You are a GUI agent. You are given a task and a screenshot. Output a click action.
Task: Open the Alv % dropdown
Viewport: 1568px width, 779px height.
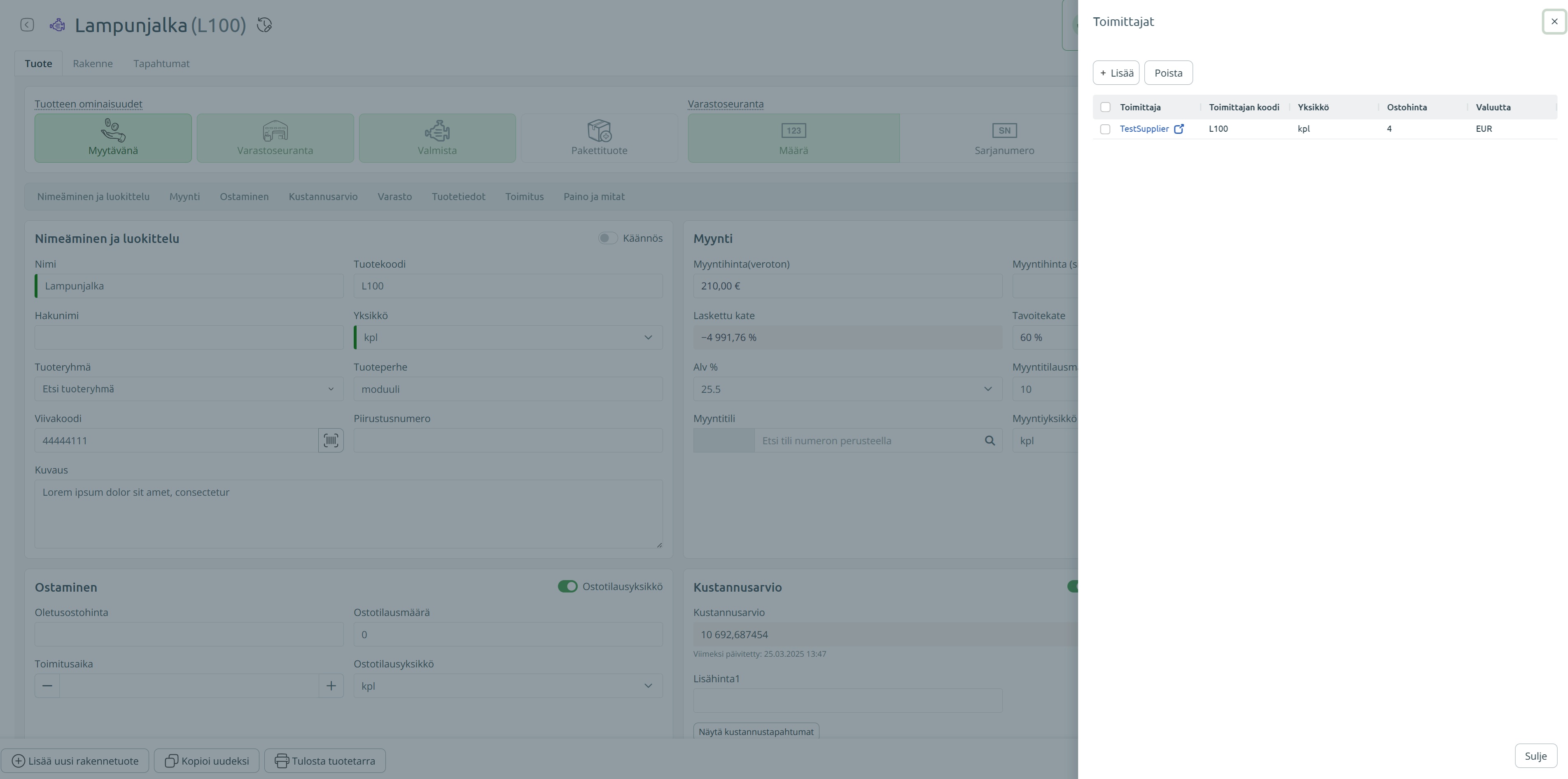pos(848,389)
